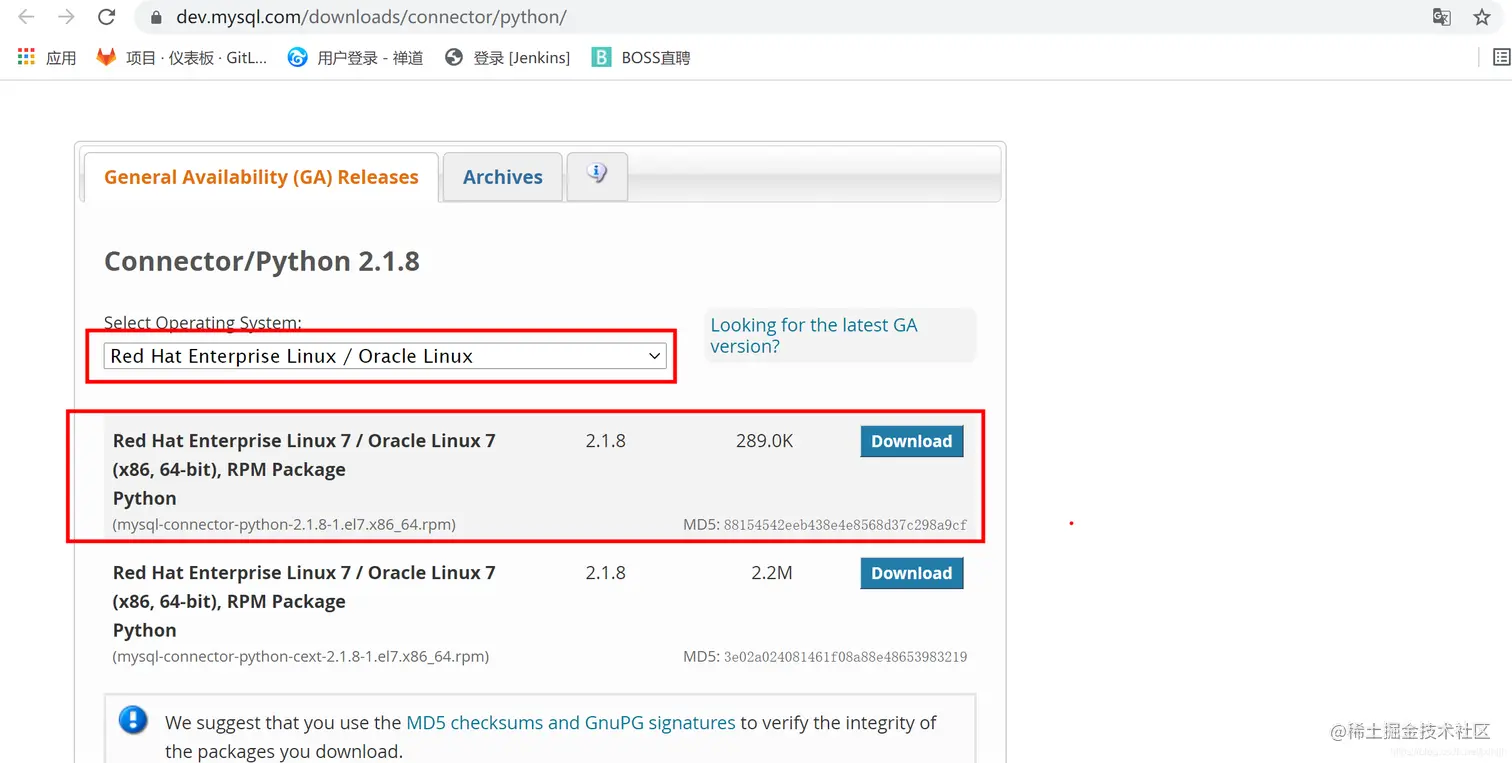This screenshot has height=763, width=1512.
Task: Download the 2.2M mysql-connector-python-cext RPM package
Action: pos(911,573)
